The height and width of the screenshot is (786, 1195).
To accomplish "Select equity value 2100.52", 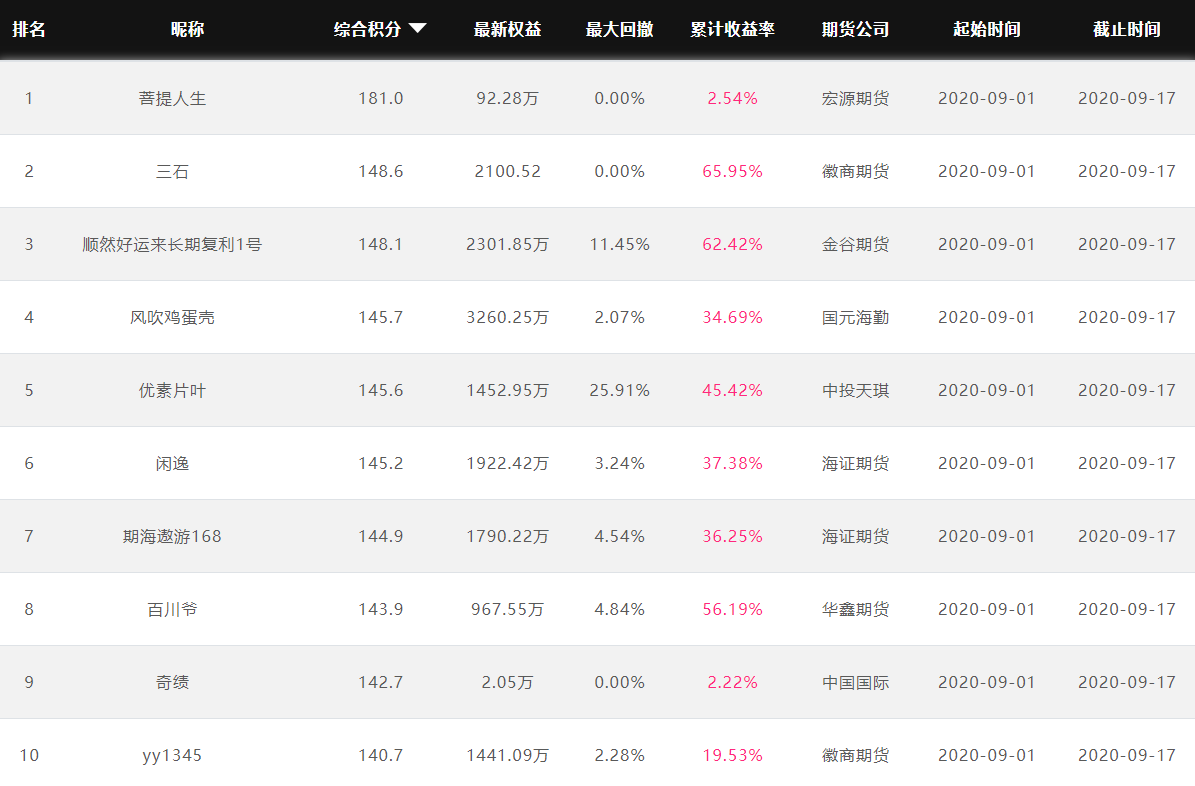I will (x=508, y=172).
